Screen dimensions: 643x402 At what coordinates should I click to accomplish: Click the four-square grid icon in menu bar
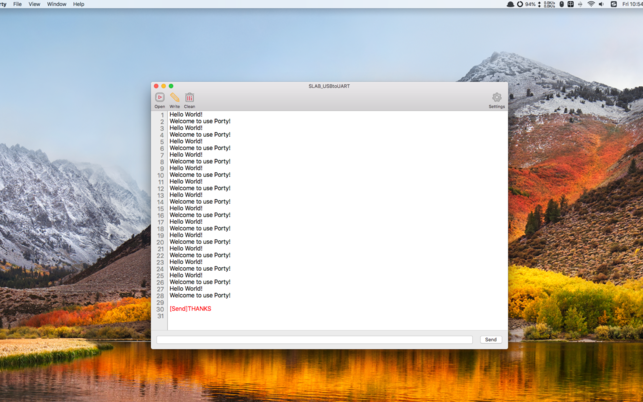coord(570,4)
